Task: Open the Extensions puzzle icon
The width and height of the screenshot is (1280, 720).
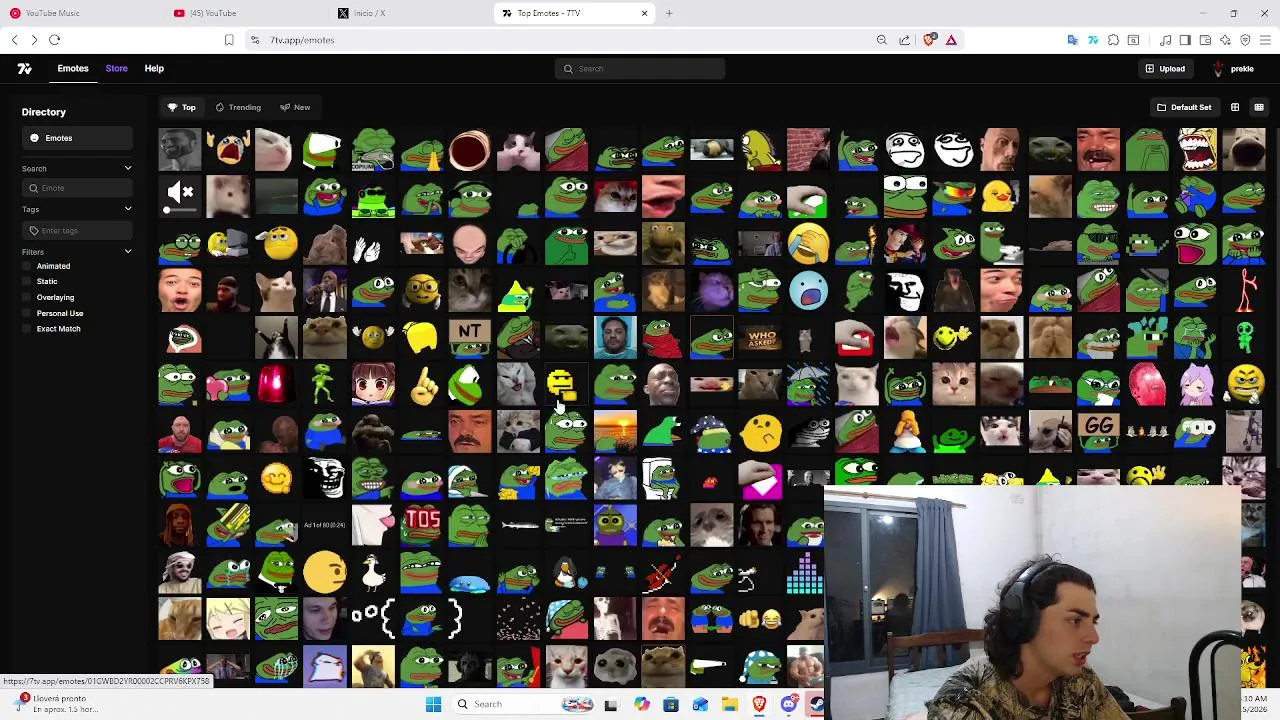Action: (x=1113, y=40)
